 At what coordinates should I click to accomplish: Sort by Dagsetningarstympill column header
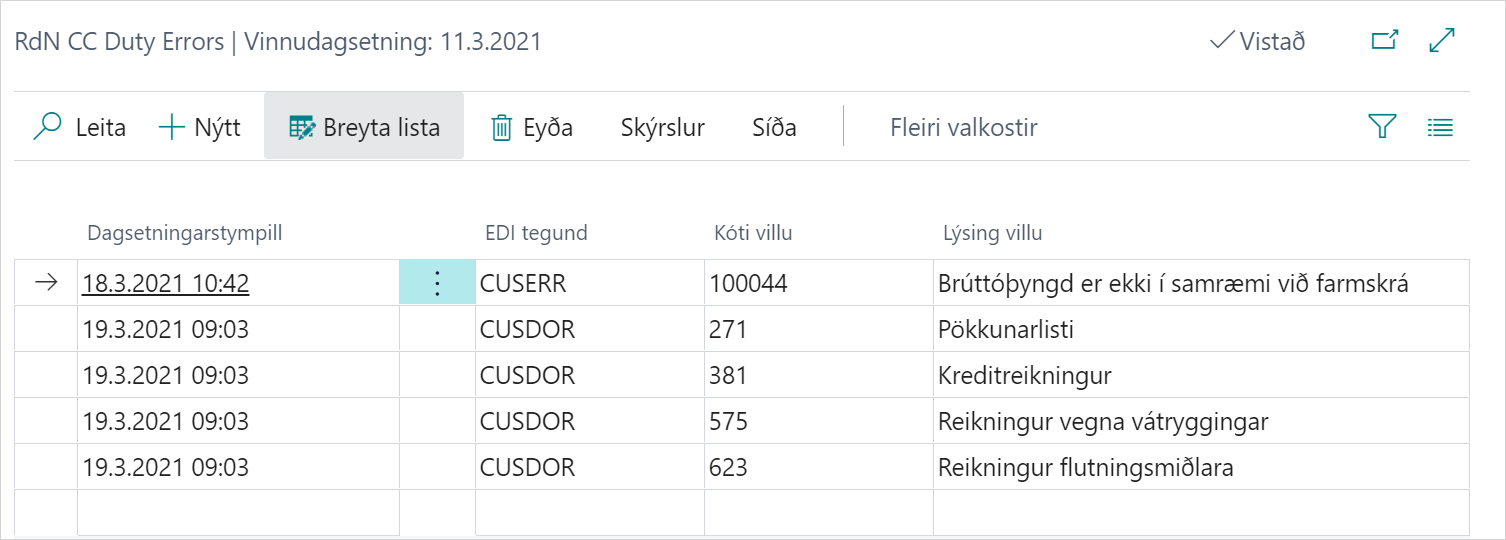(x=185, y=234)
